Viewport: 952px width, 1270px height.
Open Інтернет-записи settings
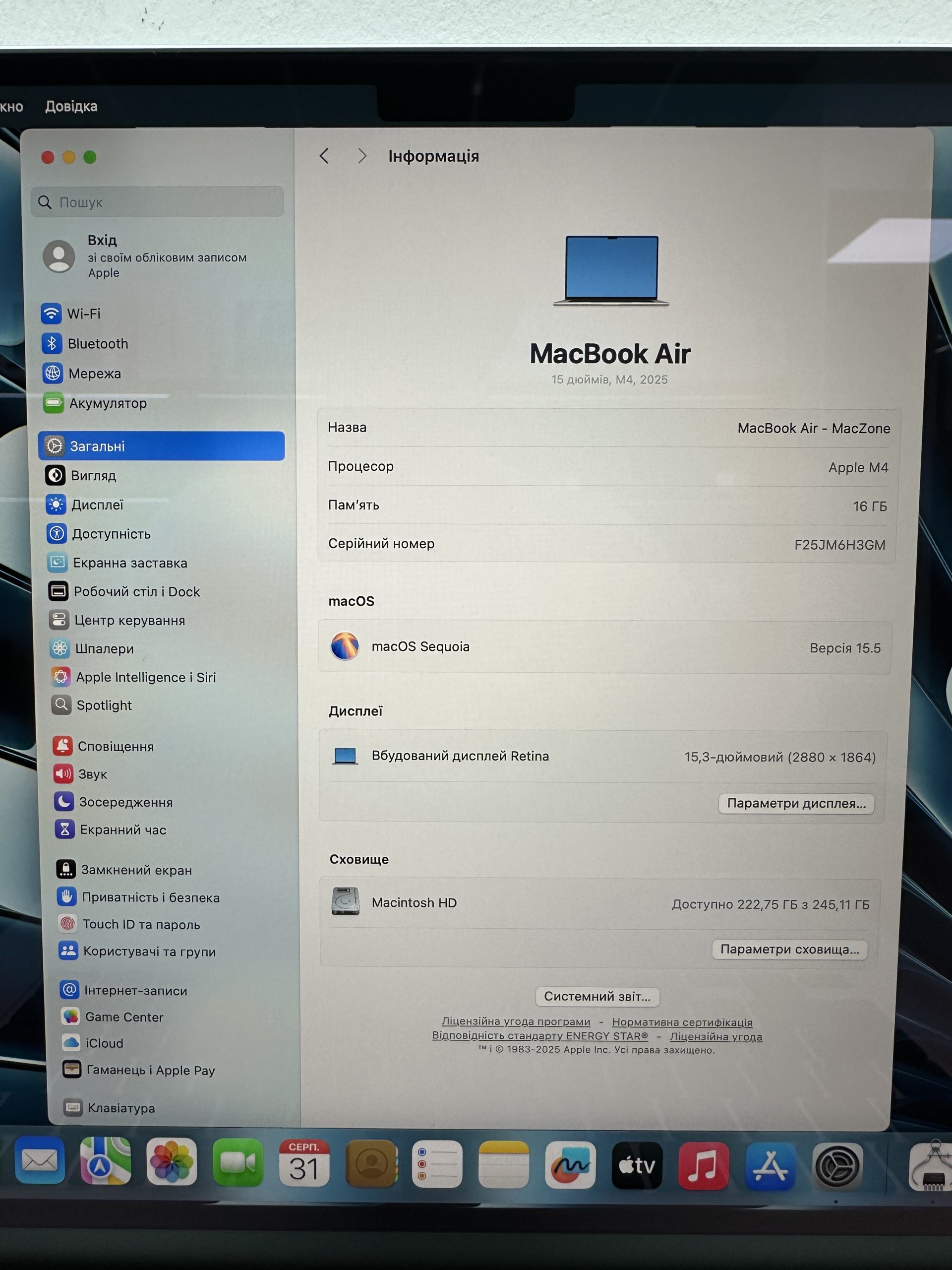[124, 990]
